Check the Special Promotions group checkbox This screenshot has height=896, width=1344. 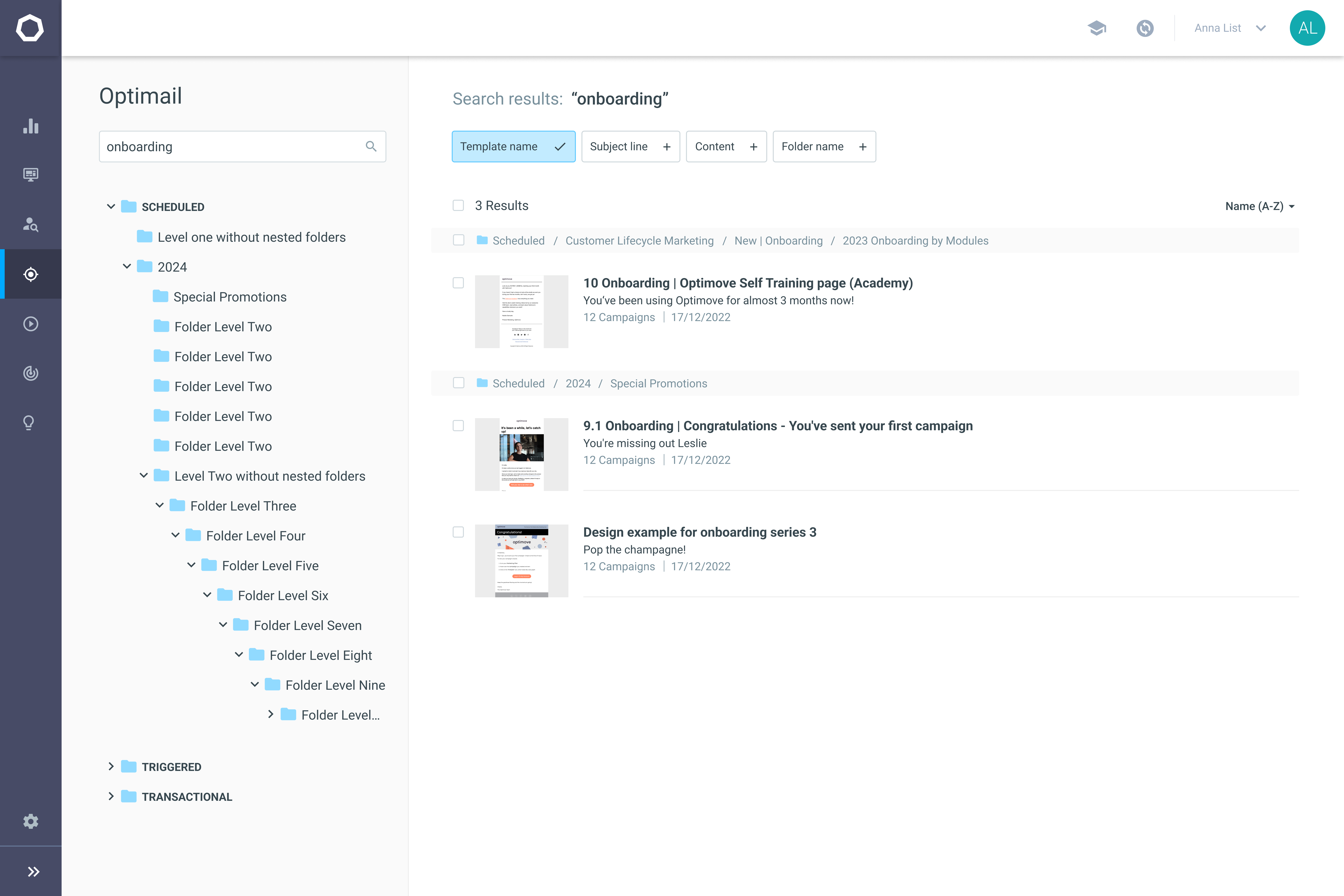[x=458, y=383]
